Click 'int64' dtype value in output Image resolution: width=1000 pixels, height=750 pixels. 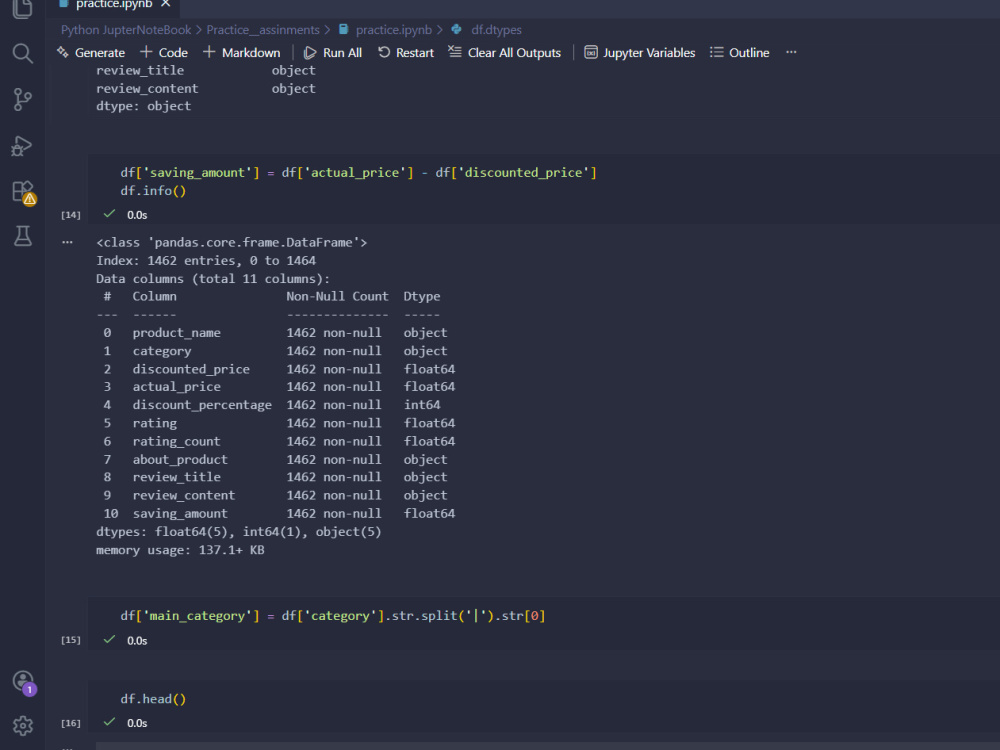(422, 405)
